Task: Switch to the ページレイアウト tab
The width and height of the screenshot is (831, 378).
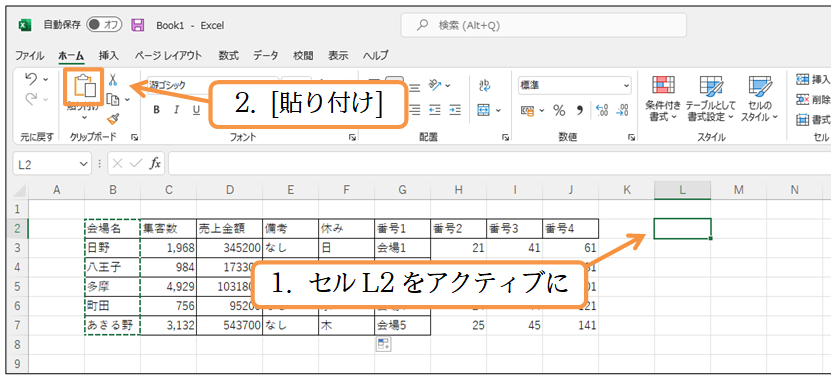Action: [x=168, y=56]
